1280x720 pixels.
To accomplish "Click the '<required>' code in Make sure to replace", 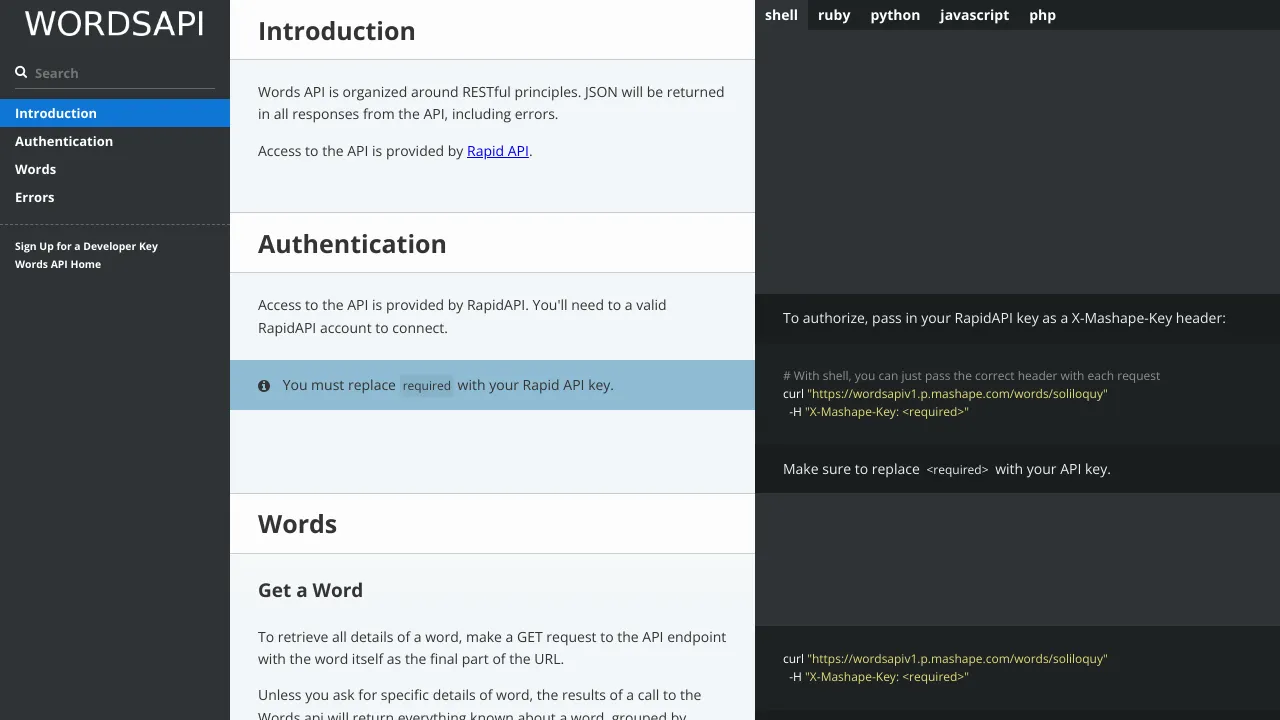I will (x=957, y=469).
